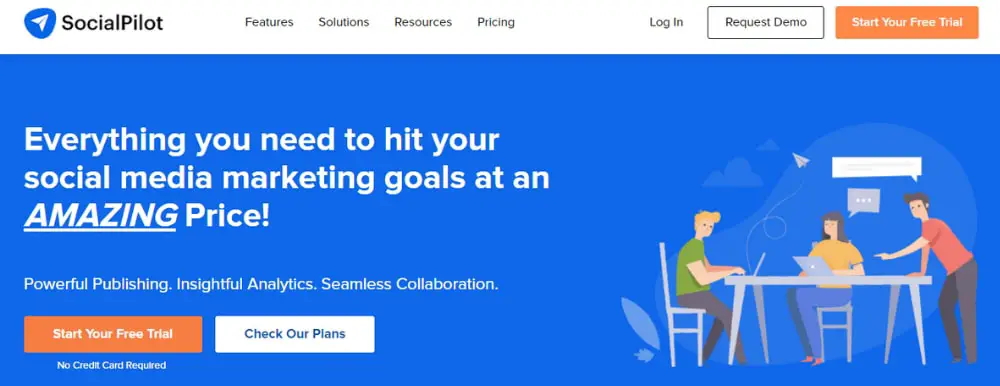Image resolution: width=1000 pixels, height=386 pixels.
Task: Click the hero Start Your Free Trial button
Action: coord(113,334)
